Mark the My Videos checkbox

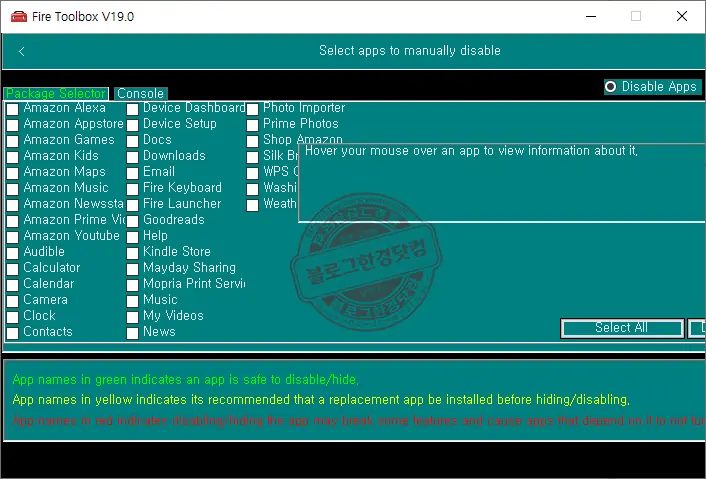tap(132, 316)
